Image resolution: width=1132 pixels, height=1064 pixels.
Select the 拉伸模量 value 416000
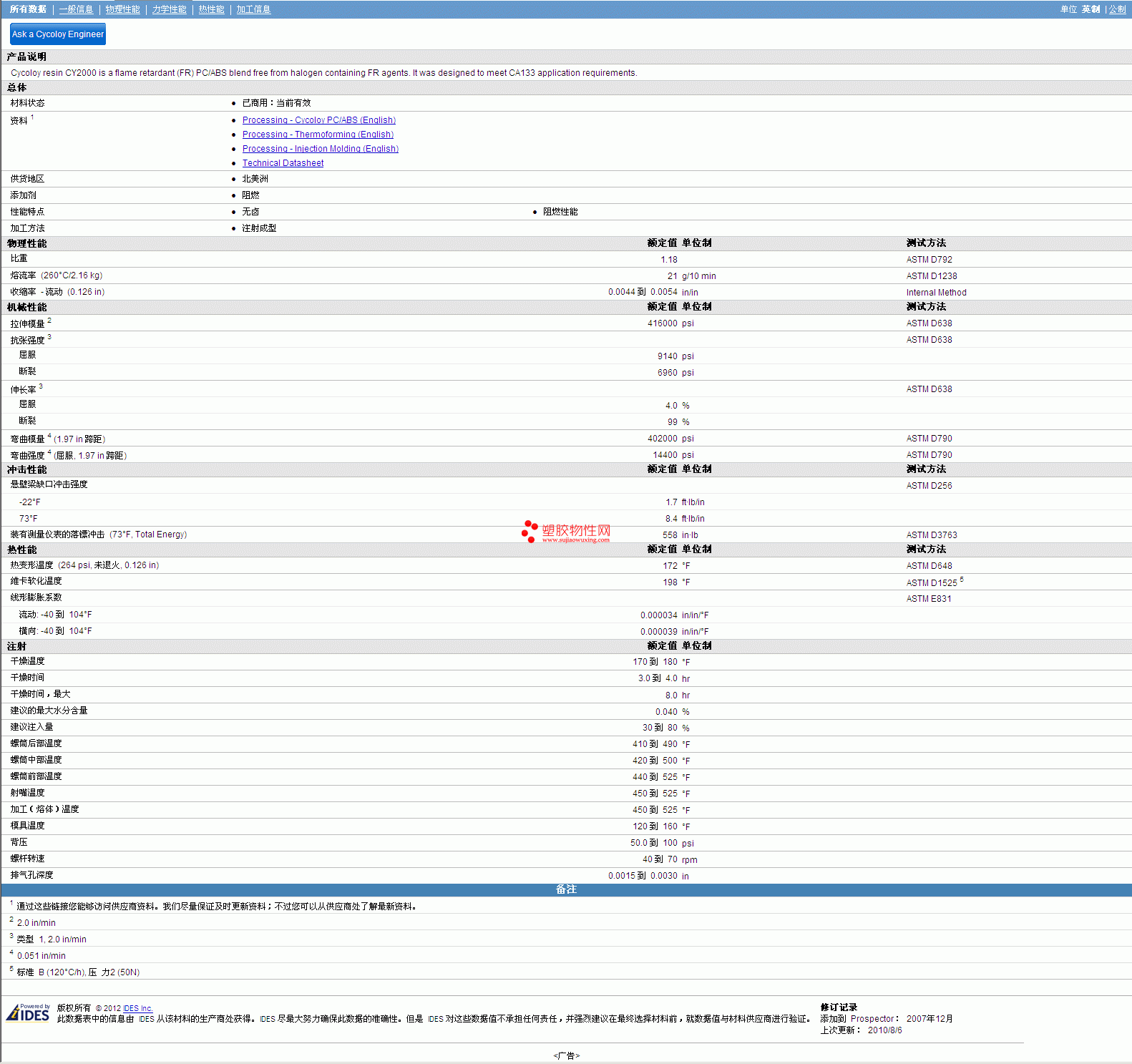663,323
